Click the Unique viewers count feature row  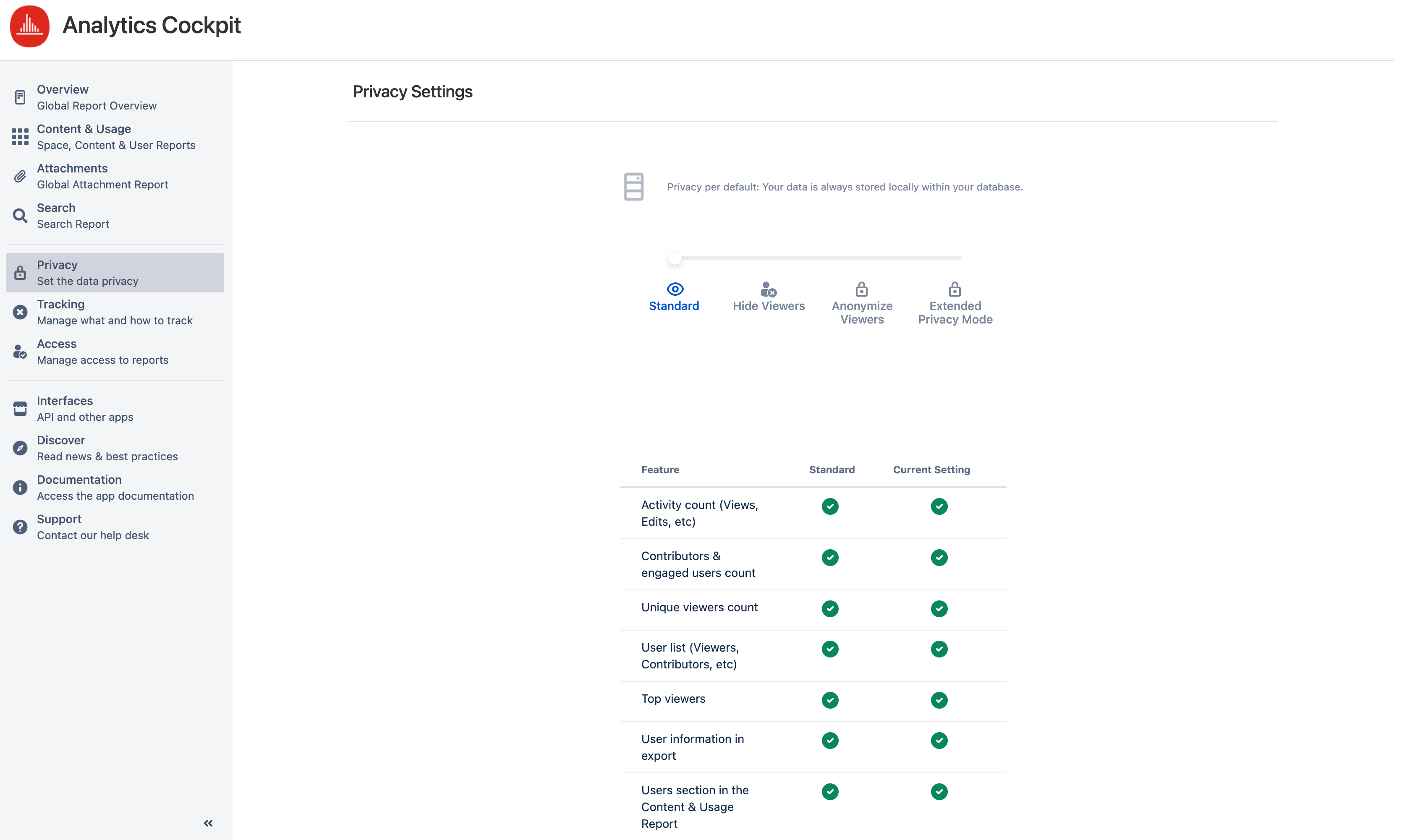coord(699,608)
